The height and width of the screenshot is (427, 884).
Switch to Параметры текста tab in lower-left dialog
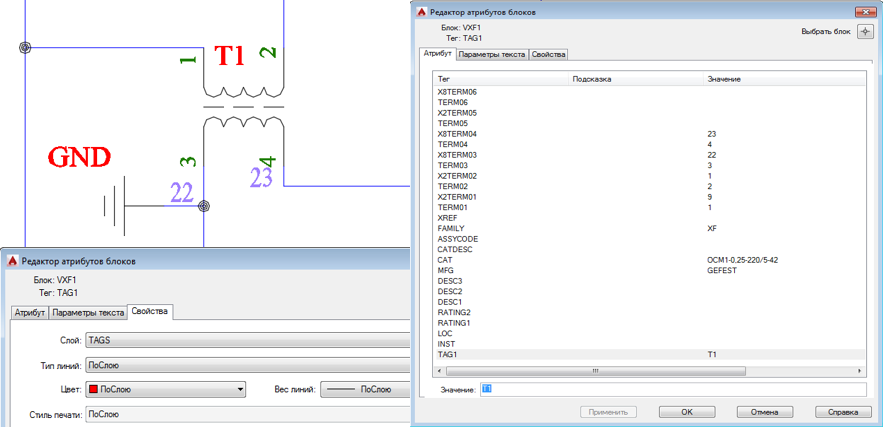point(88,313)
